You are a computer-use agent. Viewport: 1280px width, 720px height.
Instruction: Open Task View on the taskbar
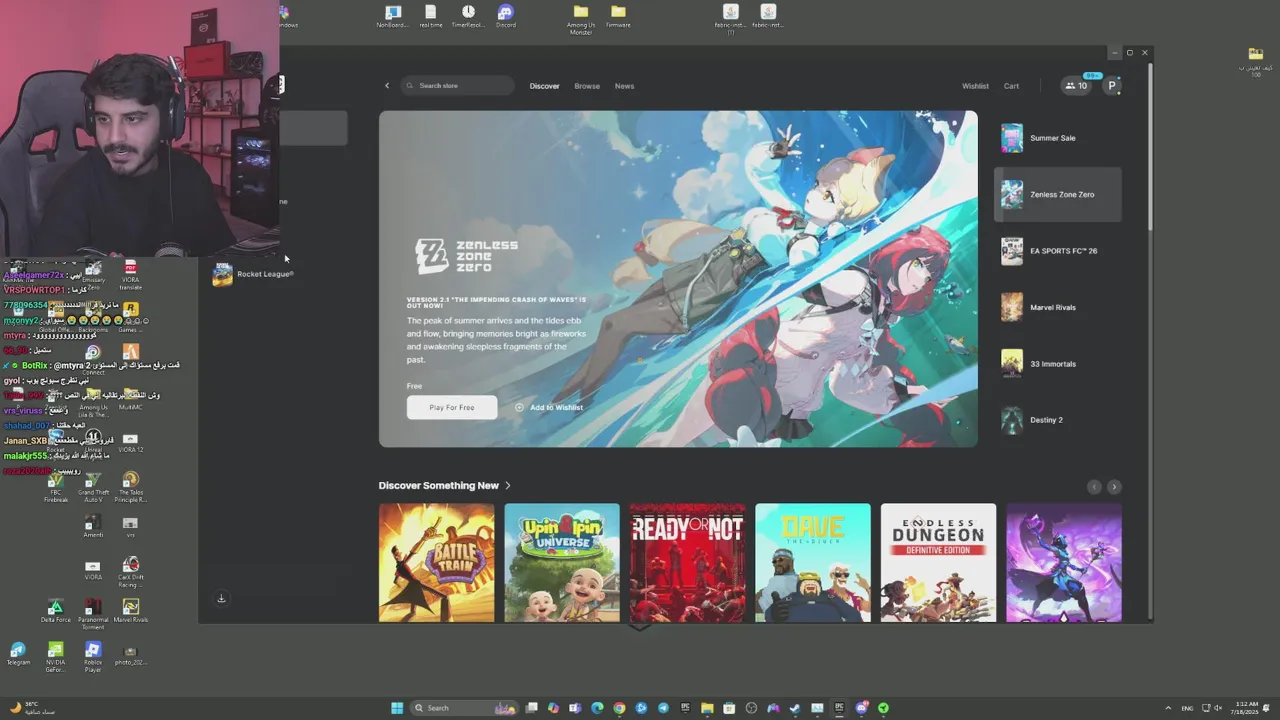531,708
